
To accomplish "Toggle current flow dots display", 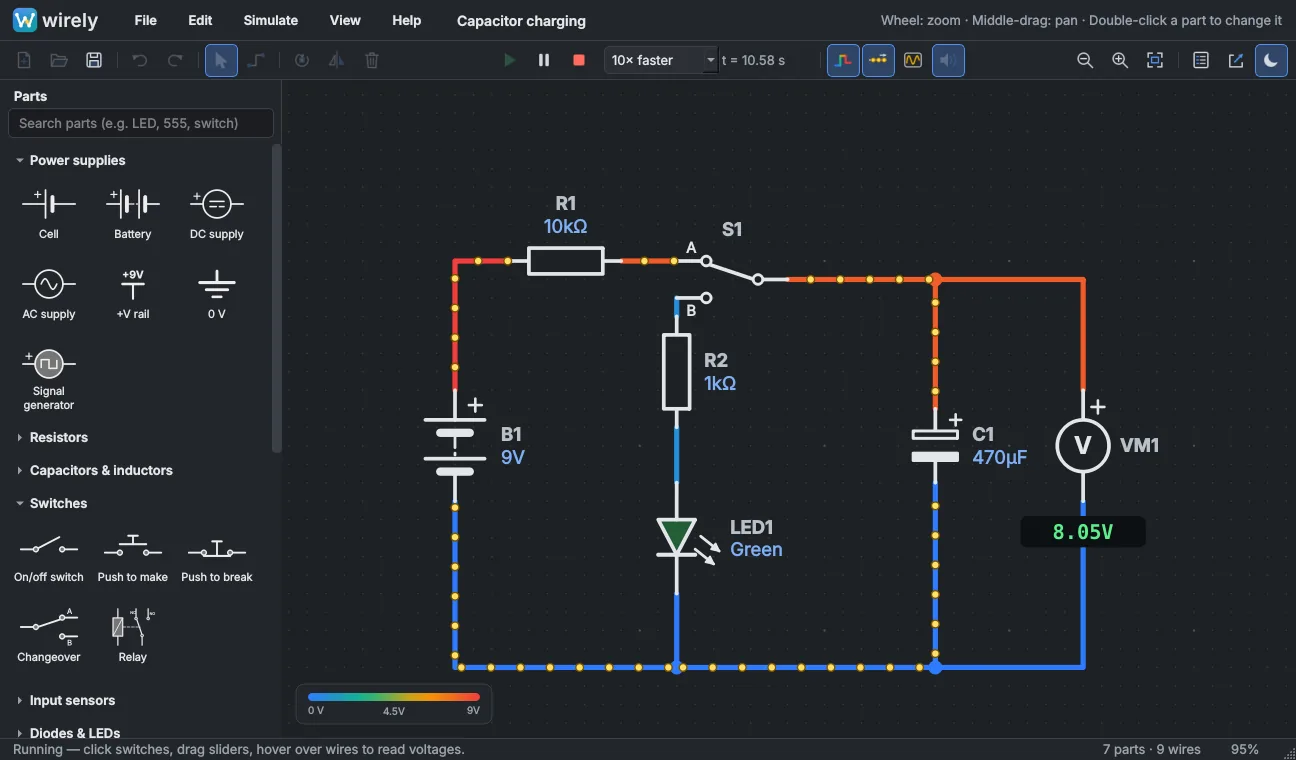I will (x=878, y=60).
